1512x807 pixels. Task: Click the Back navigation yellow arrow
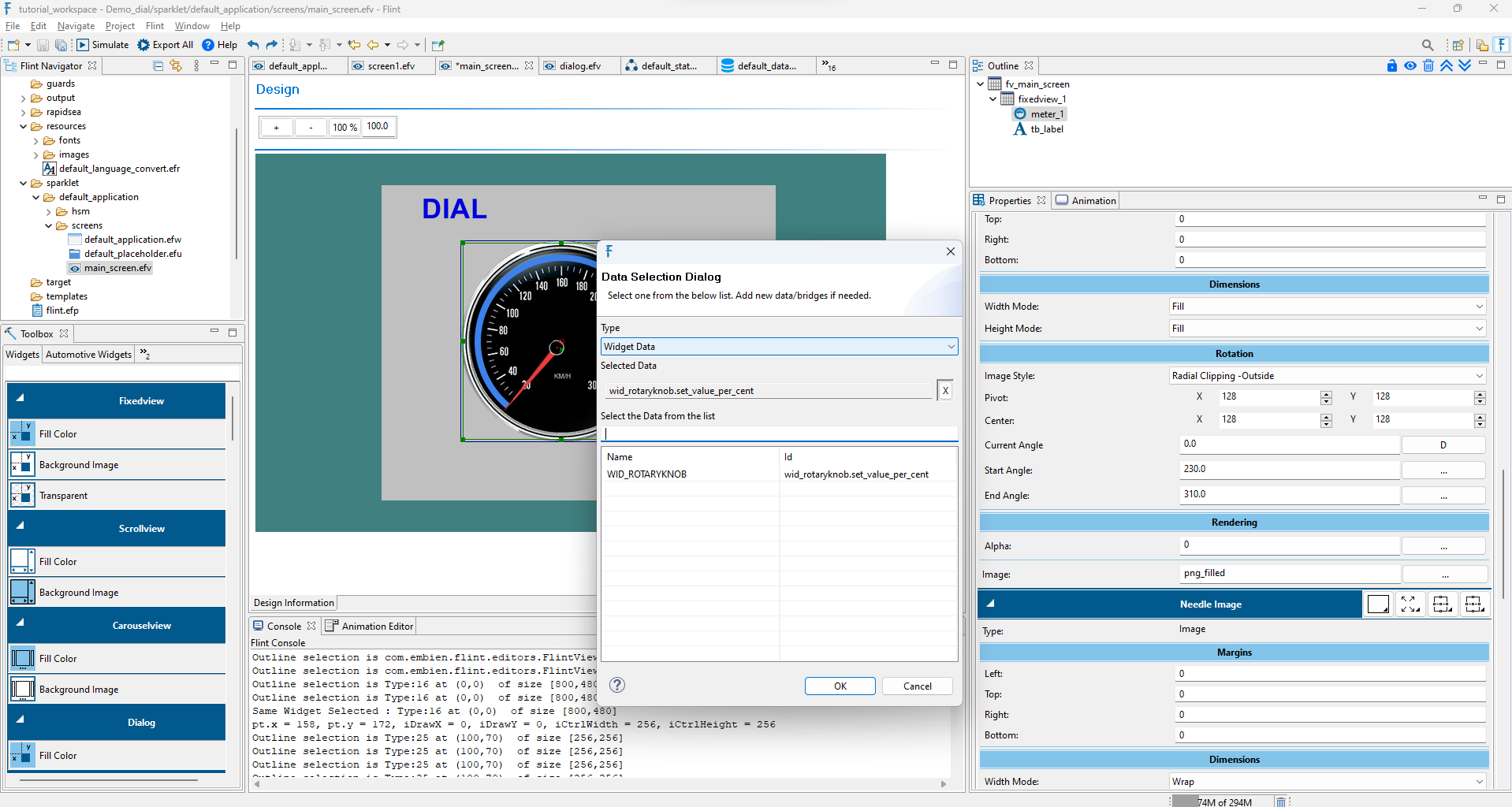[x=373, y=45]
